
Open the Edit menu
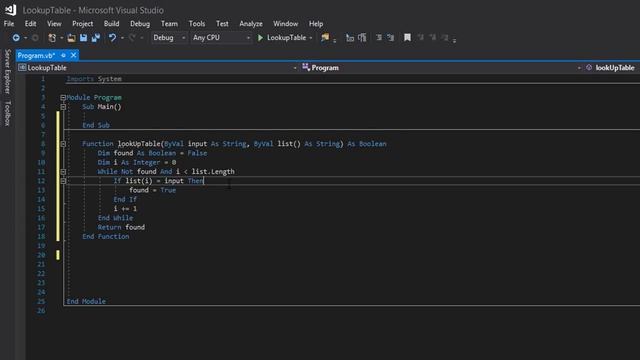tap(30, 24)
